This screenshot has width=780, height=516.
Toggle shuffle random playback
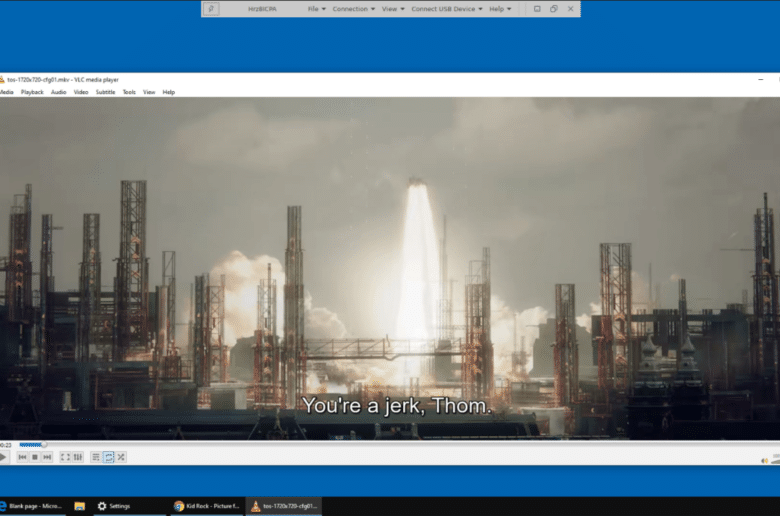tap(121, 457)
